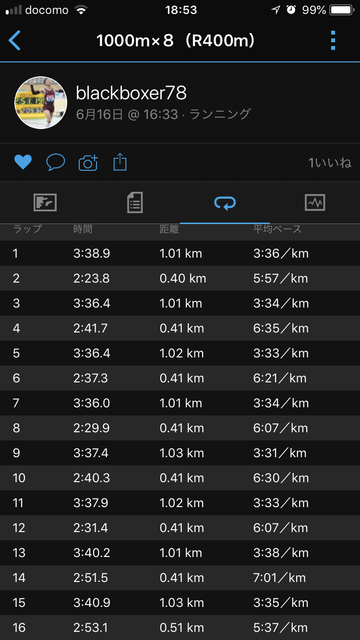Screen dimensions: 360x640
Task: Select lap 1 row with 3:38.9
Action: (x=180, y=253)
